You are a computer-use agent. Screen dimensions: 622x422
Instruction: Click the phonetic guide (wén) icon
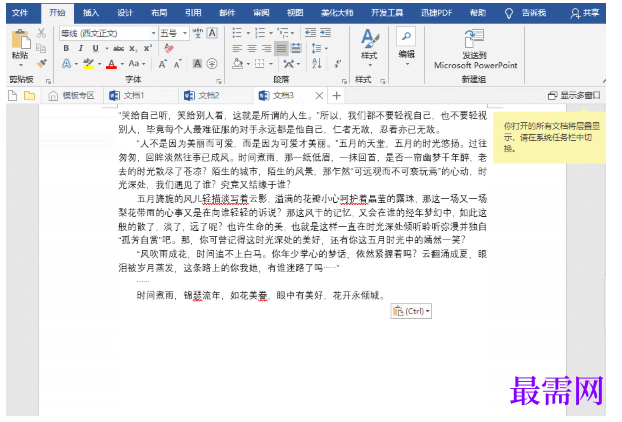197,33
